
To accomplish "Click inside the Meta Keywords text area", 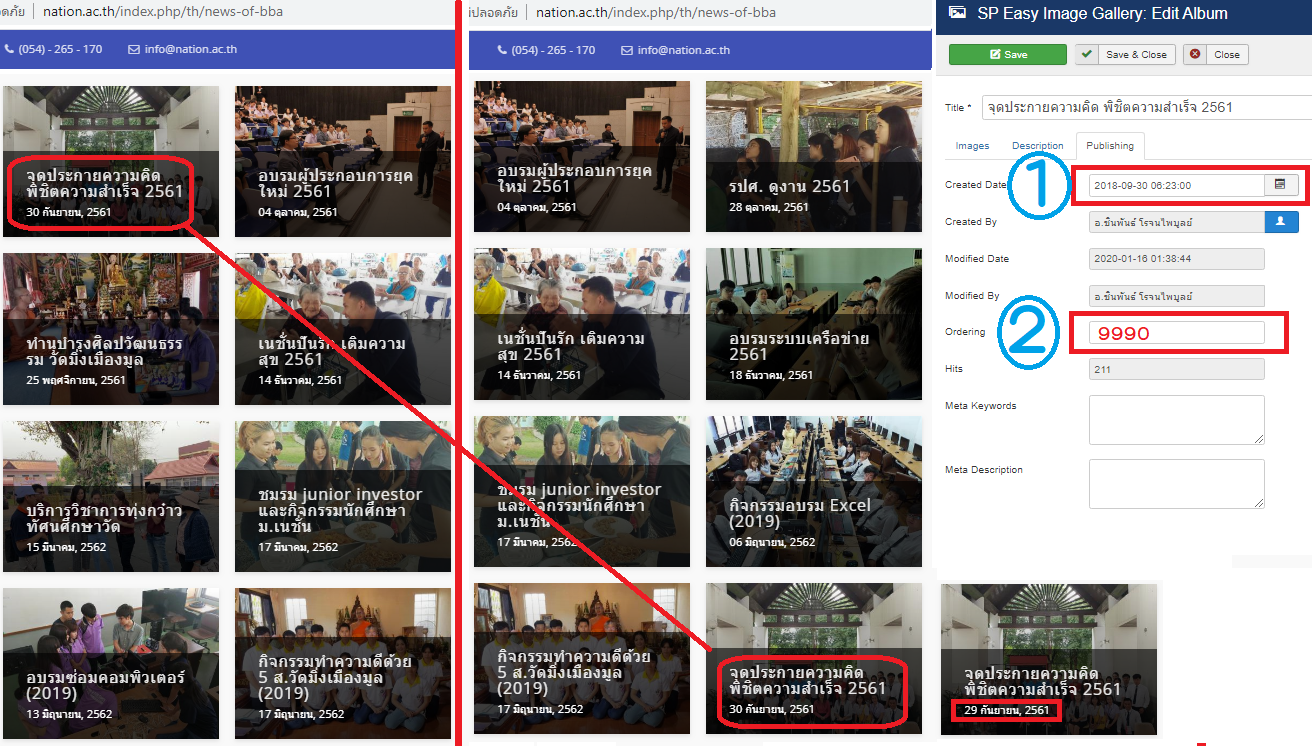I will click(1176, 419).
